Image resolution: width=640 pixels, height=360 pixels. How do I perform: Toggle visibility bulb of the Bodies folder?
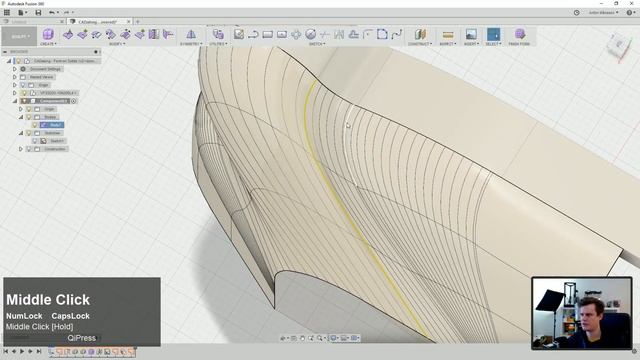(29, 117)
